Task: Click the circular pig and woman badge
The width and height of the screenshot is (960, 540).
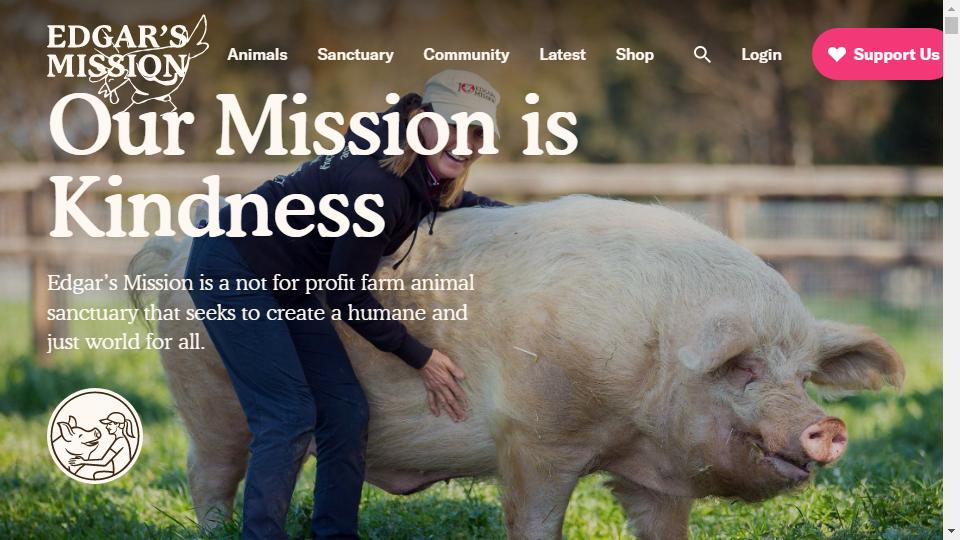Action: click(x=95, y=436)
